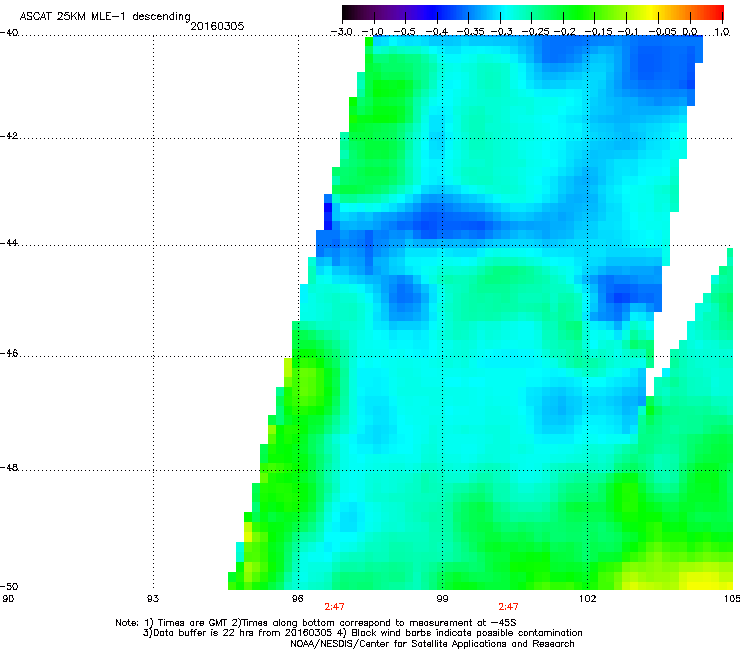Select the "-44" latitude axis label

click(x=8, y=243)
